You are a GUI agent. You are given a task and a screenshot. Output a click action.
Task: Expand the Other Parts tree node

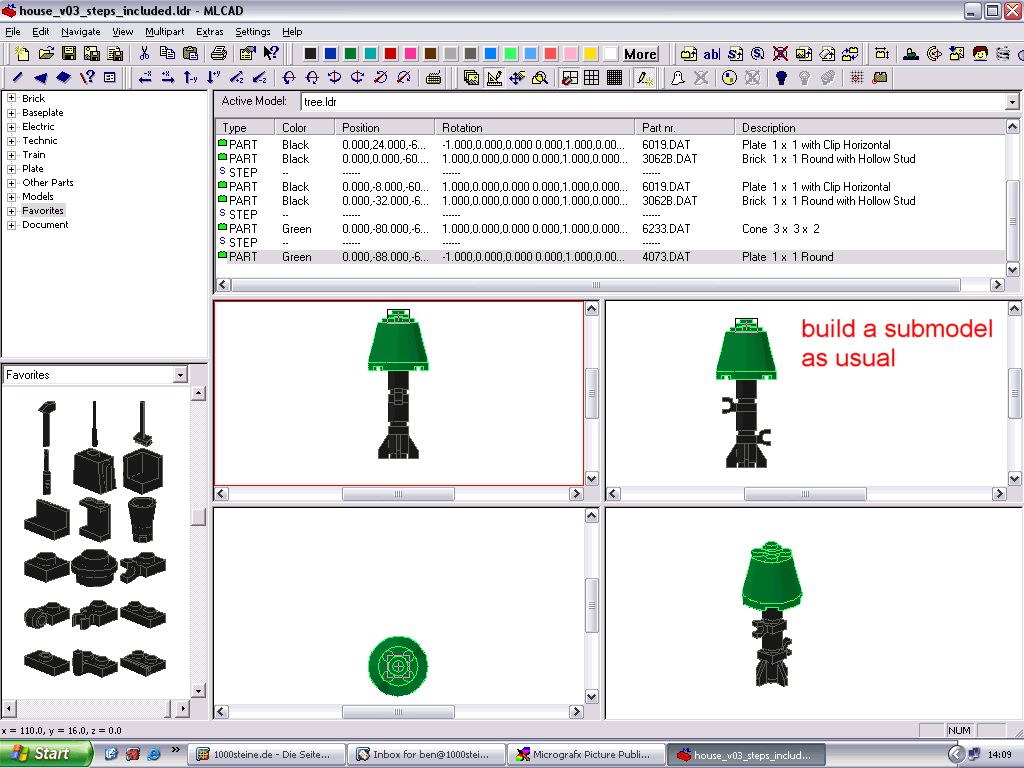[11, 183]
